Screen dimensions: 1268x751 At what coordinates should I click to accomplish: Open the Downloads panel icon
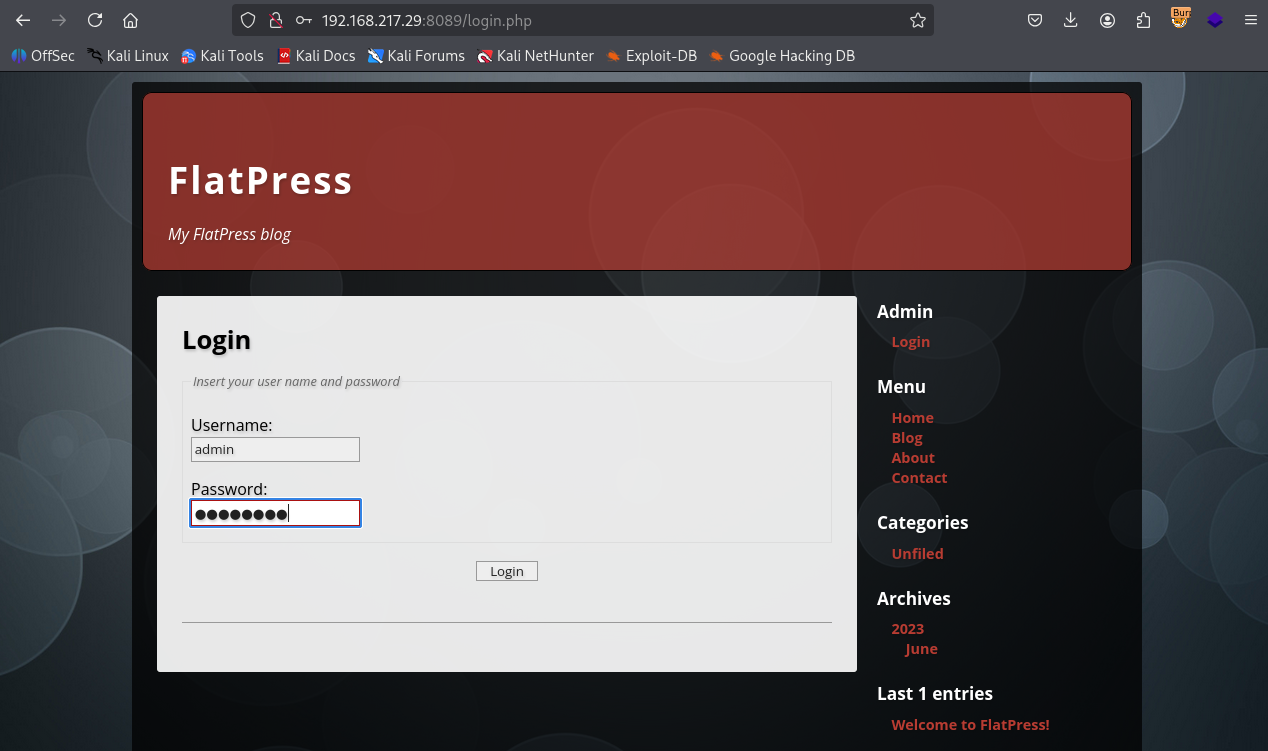[1071, 20]
